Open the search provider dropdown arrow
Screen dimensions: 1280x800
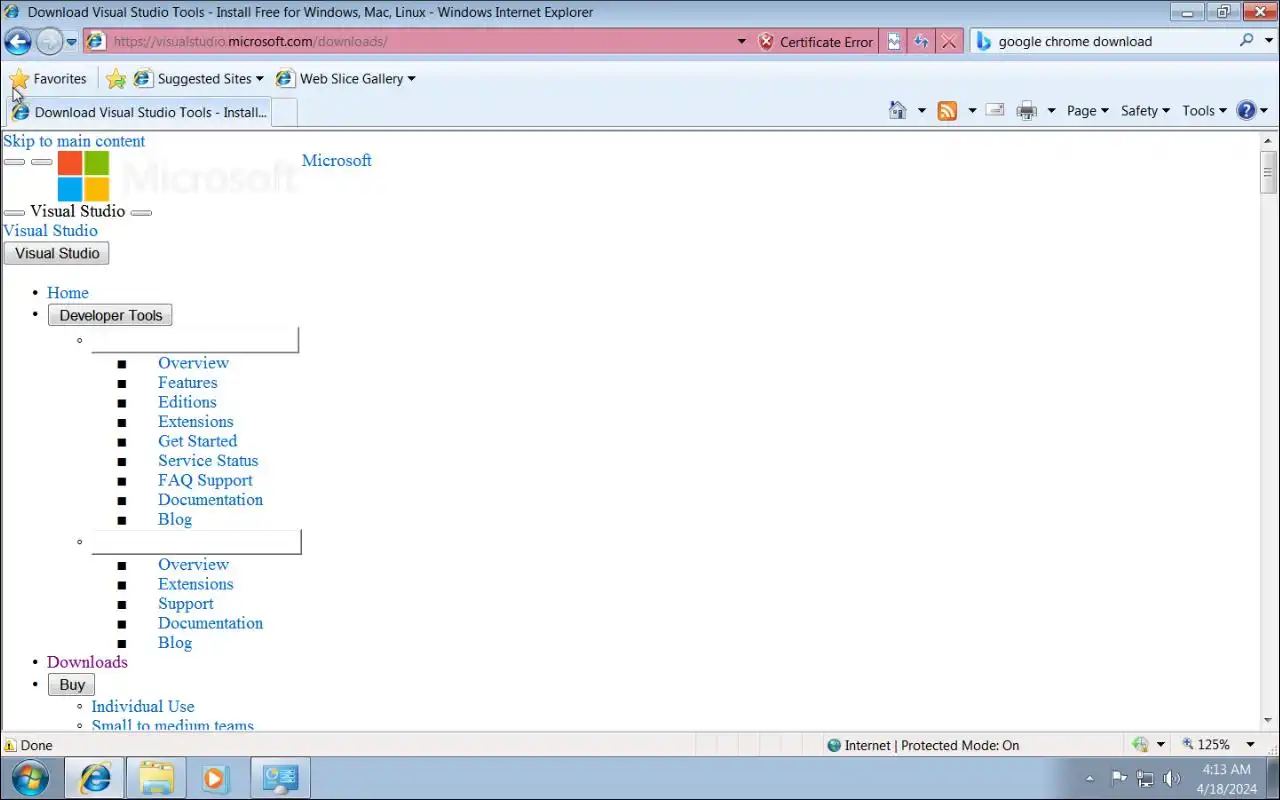tap(1267, 41)
